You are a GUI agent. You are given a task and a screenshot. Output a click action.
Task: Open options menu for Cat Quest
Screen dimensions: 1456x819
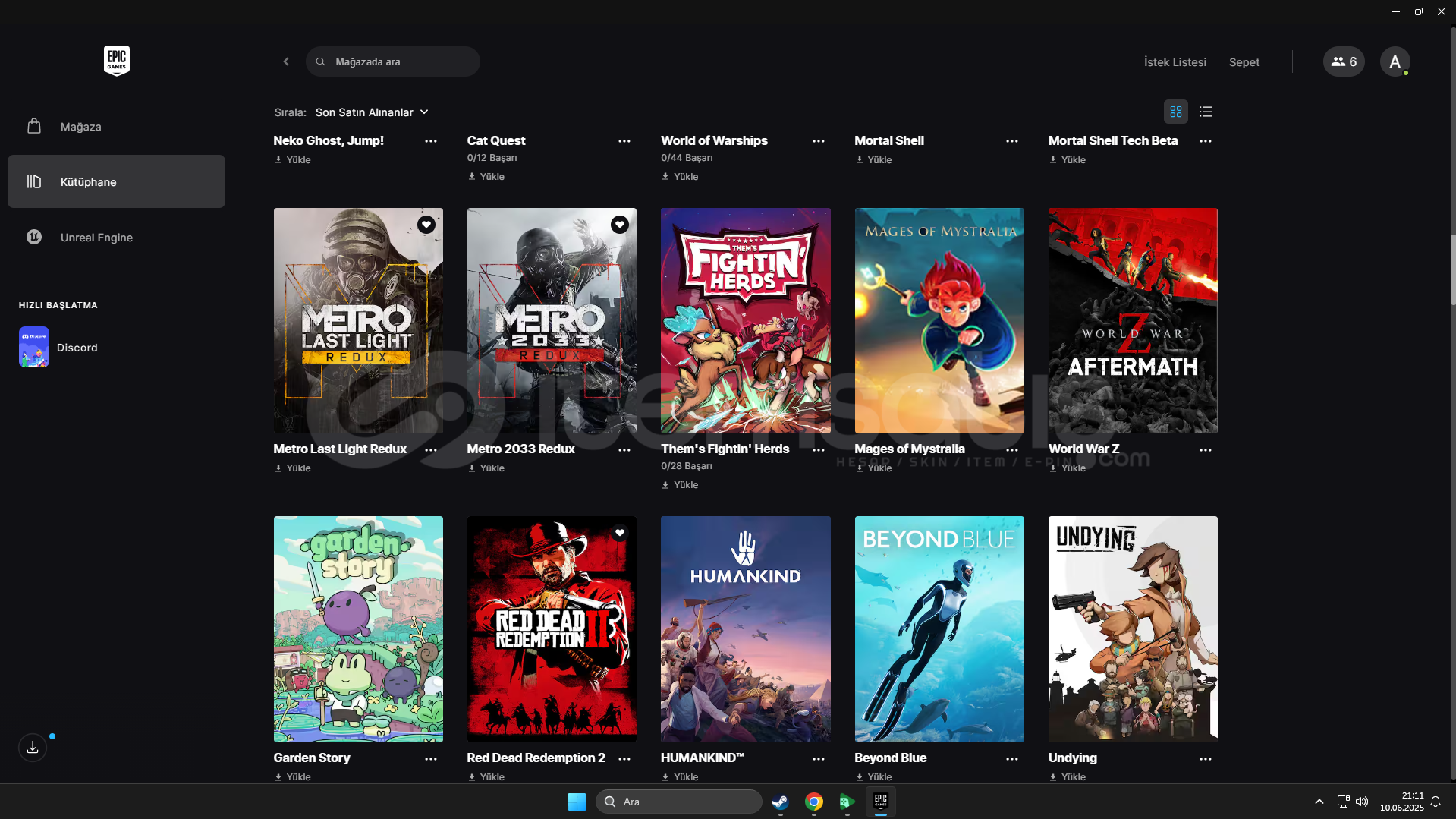[624, 141]
